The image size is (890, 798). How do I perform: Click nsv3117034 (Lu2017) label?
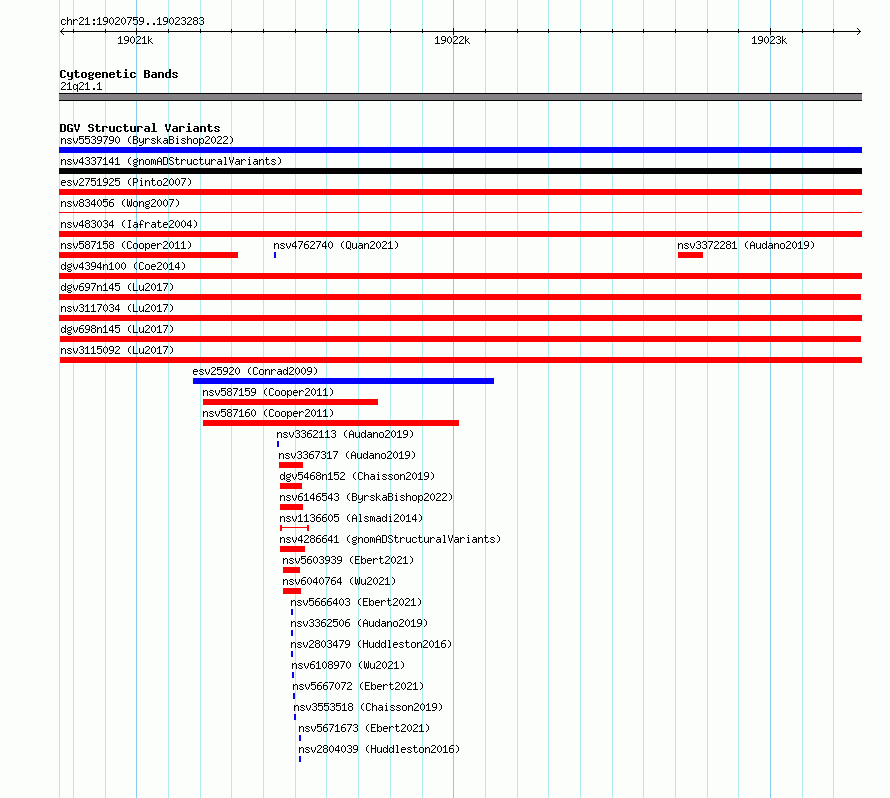point(117,308)
